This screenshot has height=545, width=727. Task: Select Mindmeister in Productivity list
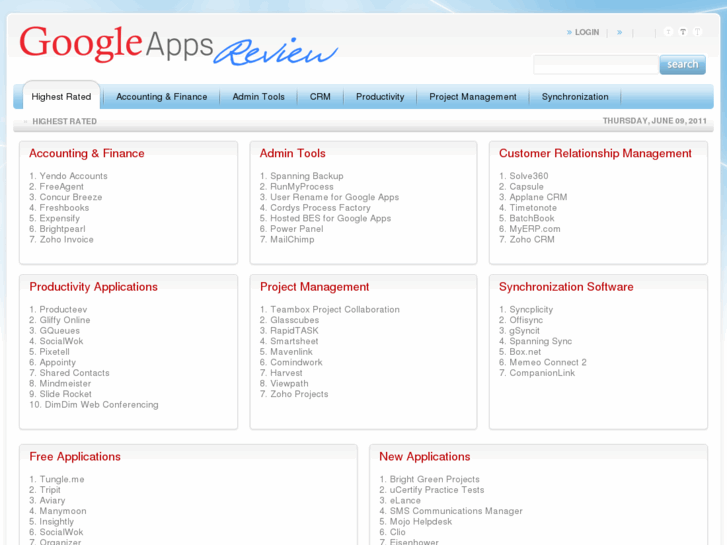pos(65,384)
